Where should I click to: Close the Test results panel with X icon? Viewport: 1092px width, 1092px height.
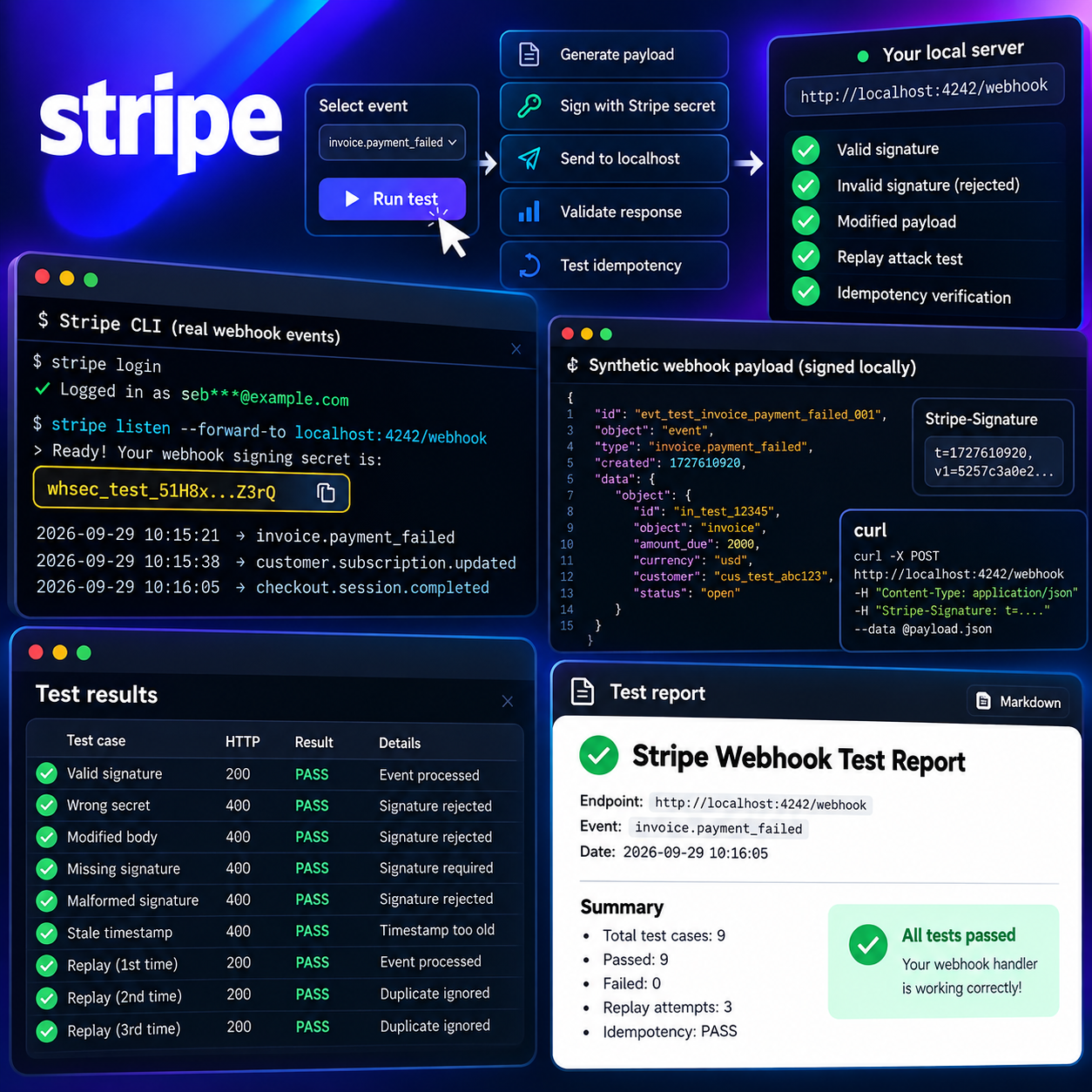pyautogui.click(x=508, y=701)
